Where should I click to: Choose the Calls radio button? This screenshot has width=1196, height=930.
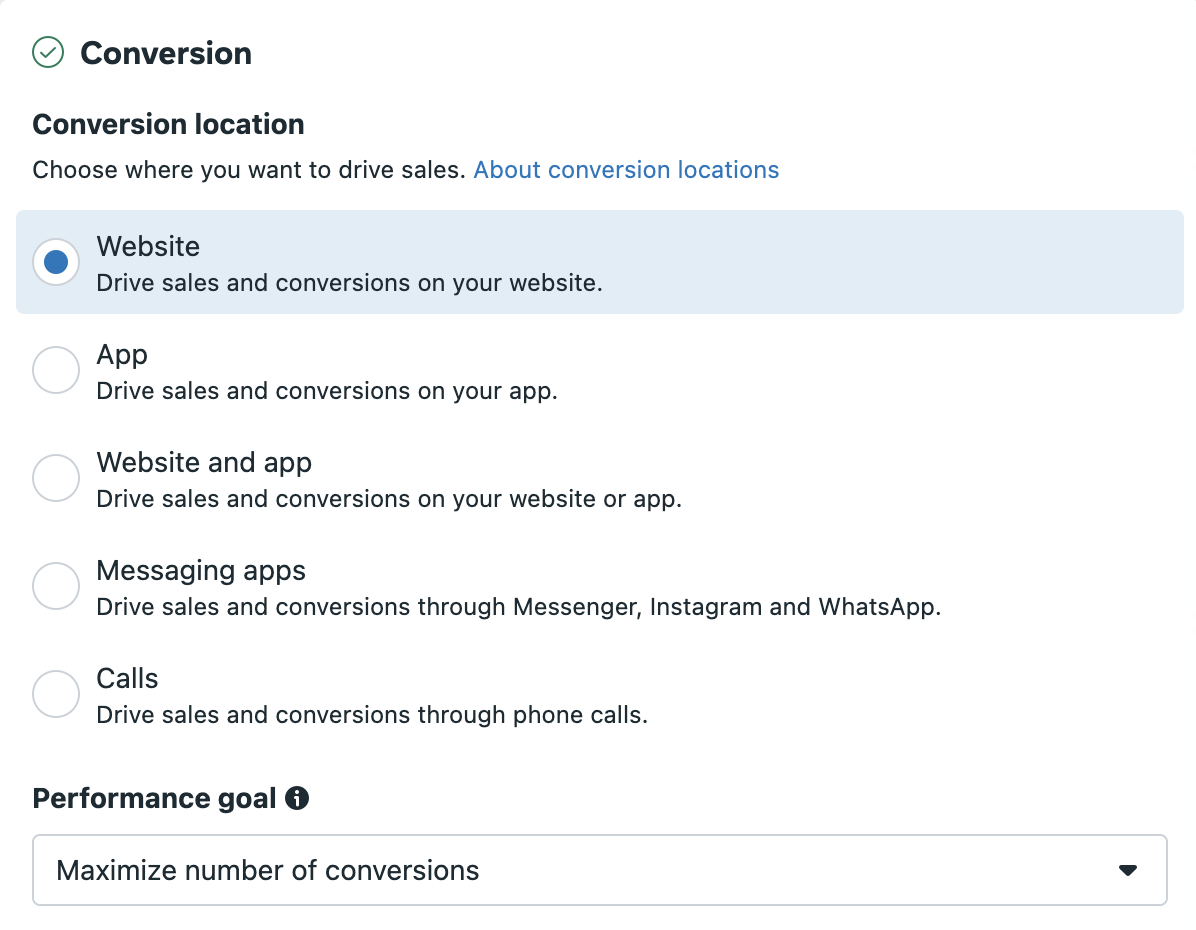[56, 693]
